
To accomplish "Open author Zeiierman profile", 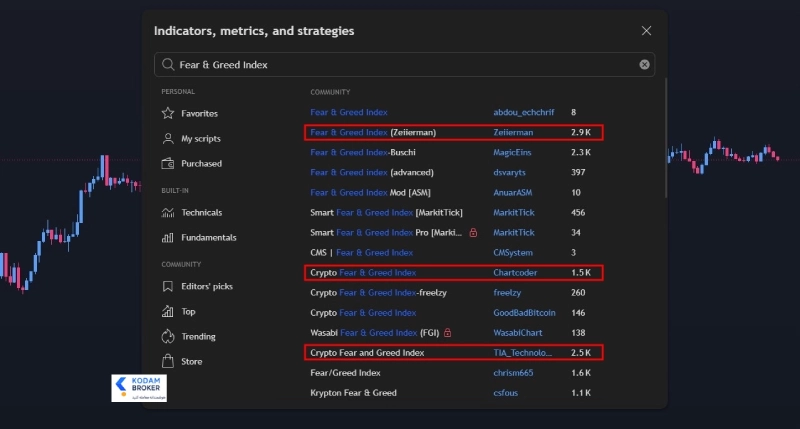I will tap(513, 132).
